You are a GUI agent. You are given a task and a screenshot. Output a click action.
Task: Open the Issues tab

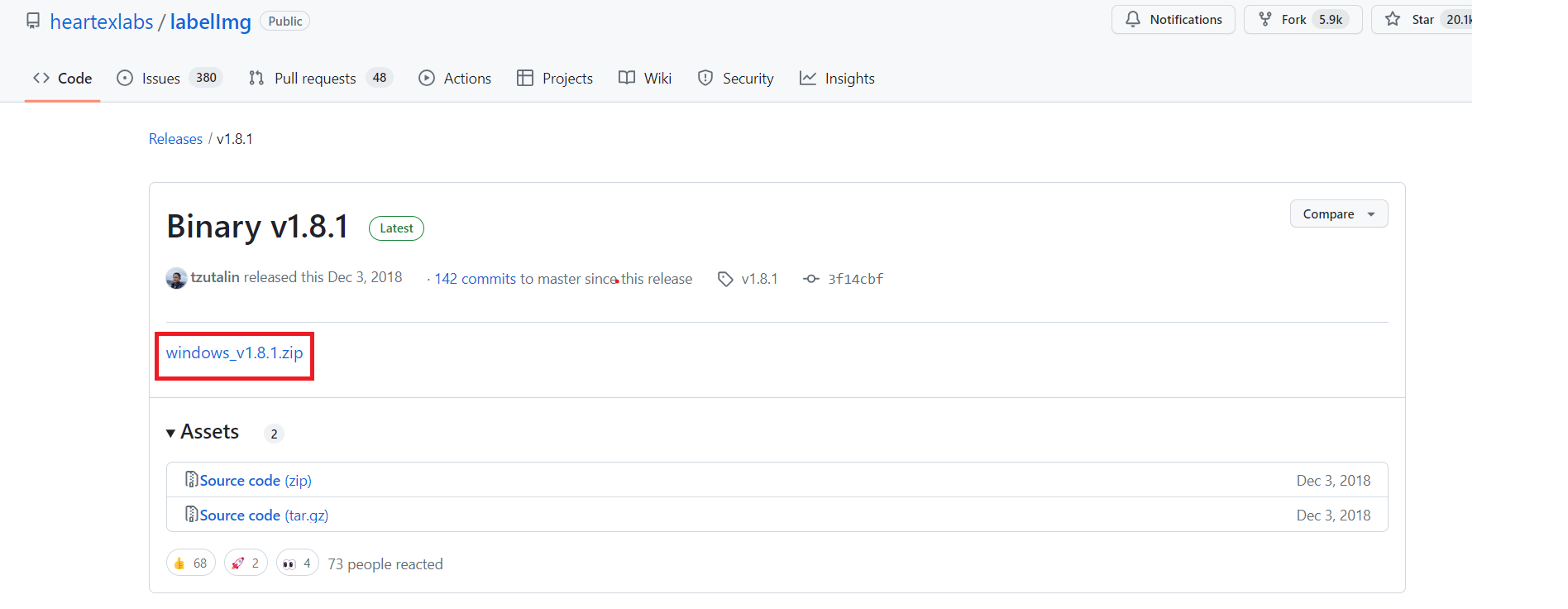170,78
